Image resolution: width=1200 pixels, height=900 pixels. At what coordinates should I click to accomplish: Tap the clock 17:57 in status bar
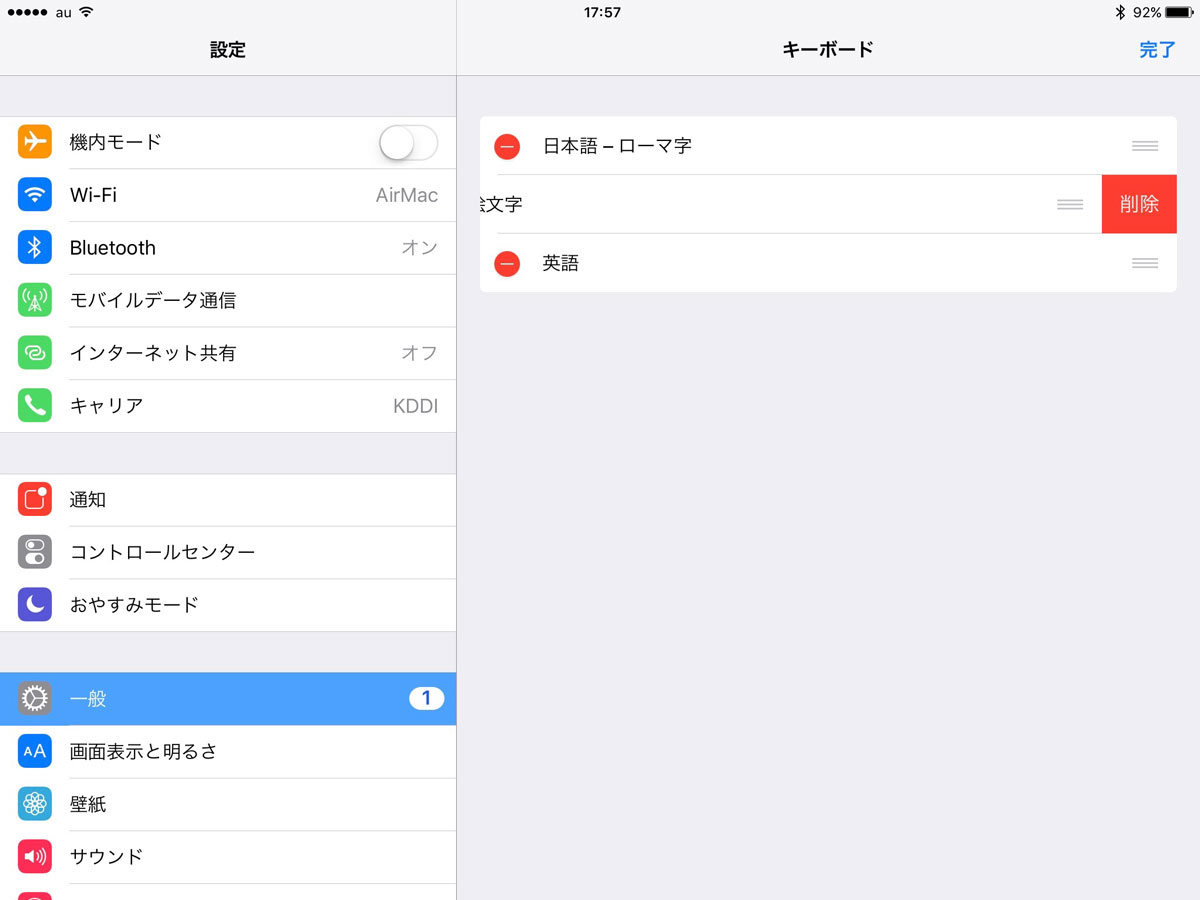pos(602,12)
